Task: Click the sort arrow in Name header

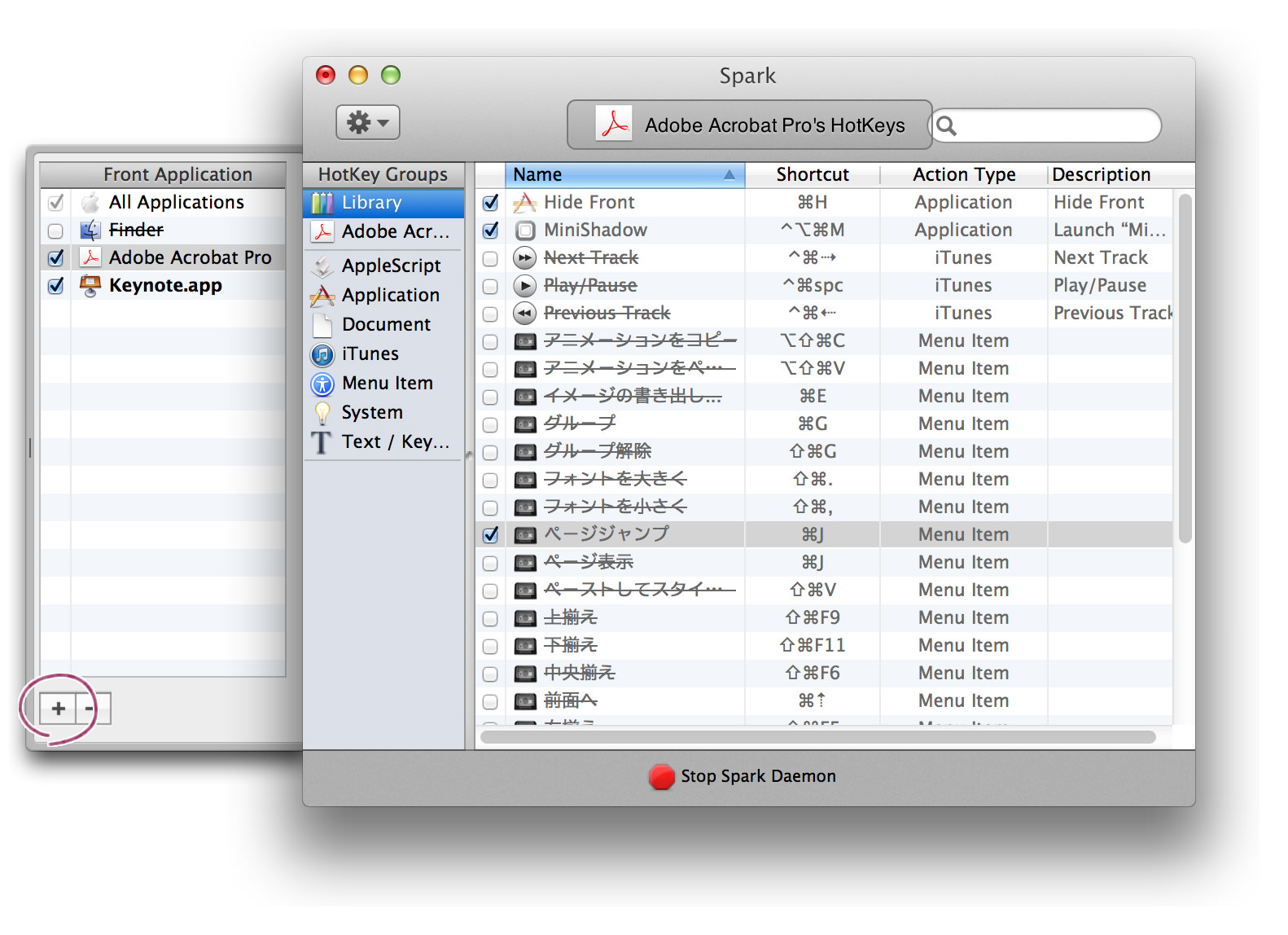Action: (x=729, y=175)
